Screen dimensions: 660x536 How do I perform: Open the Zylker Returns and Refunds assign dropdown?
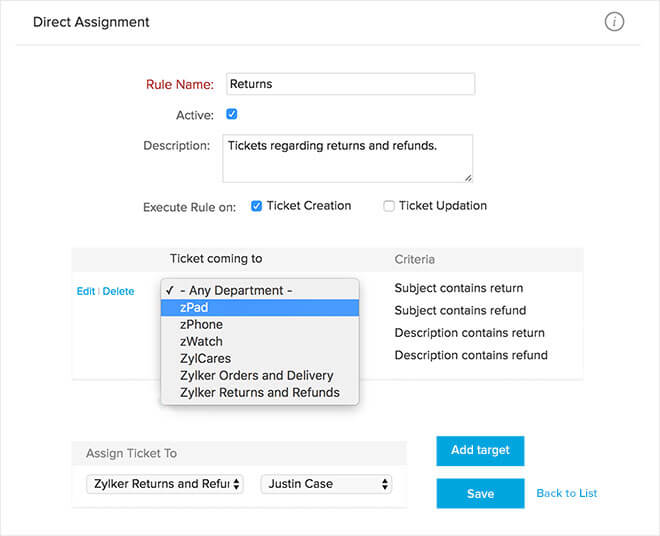click(166, 484)
